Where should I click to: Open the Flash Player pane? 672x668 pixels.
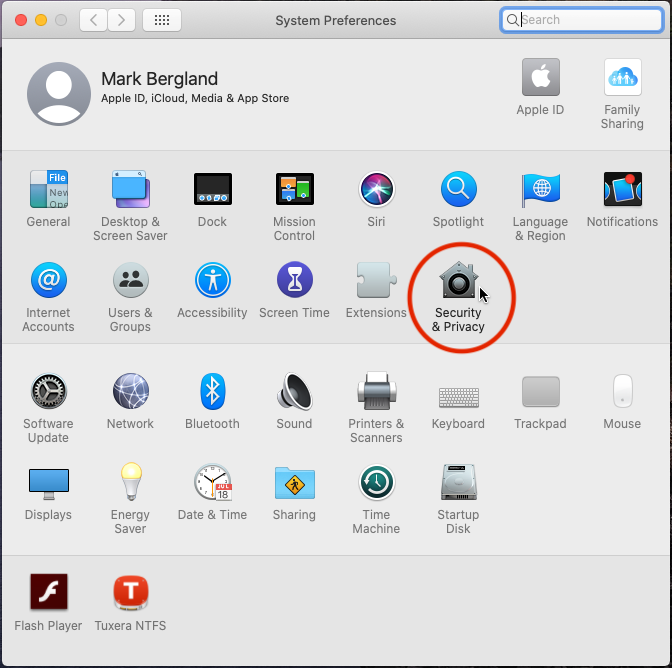tap(48, 592)
